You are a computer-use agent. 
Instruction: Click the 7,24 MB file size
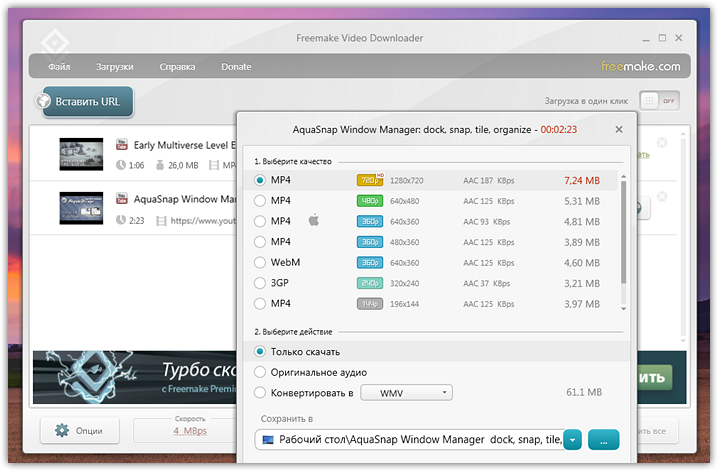582,181
